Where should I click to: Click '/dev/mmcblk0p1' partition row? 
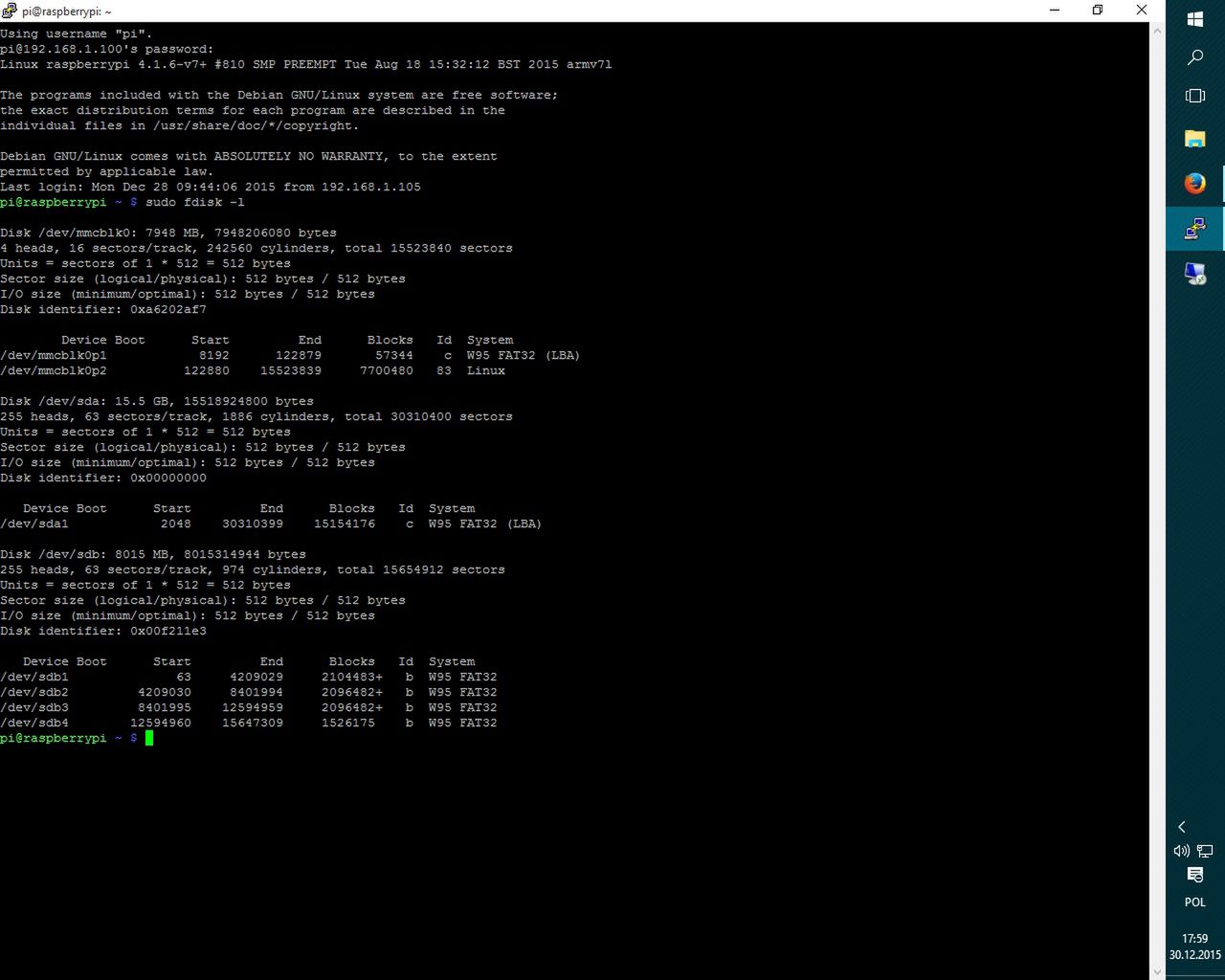point(290,356)
